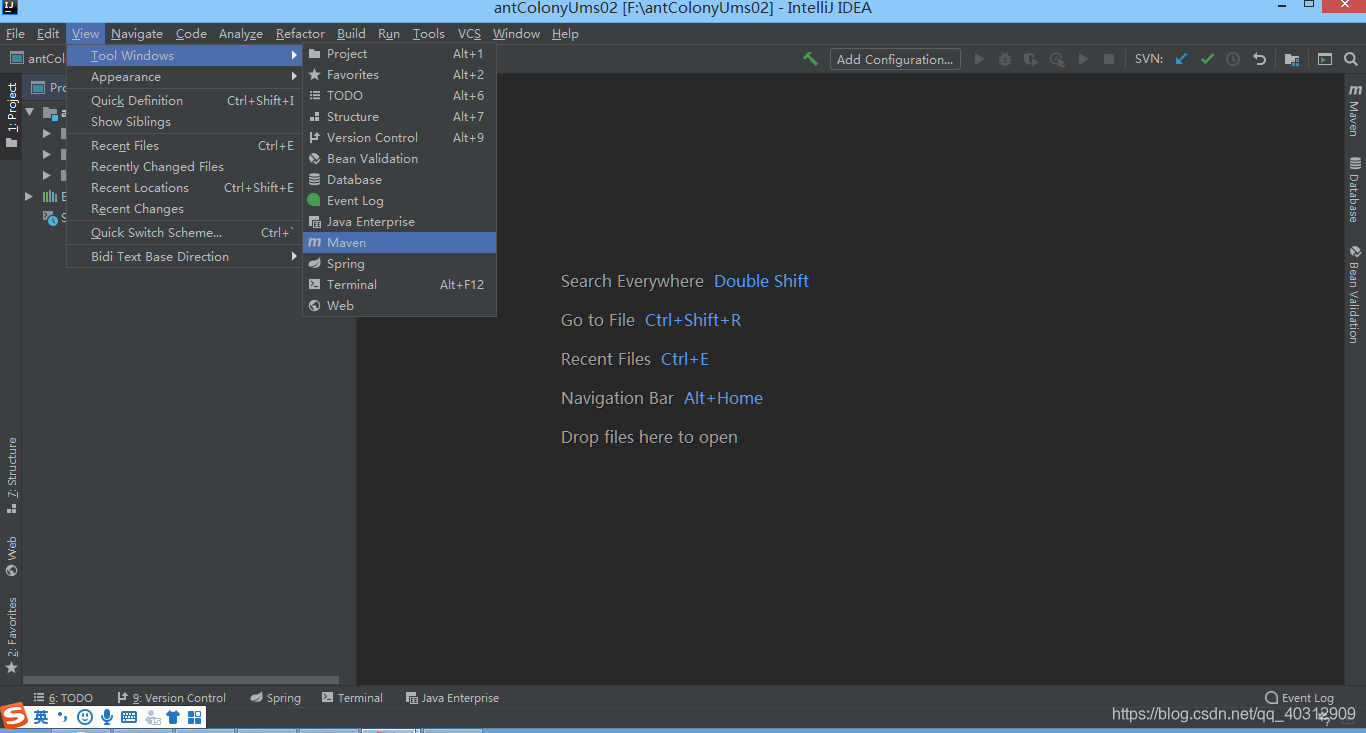Click the SVN Commit green checkmark
This screenshot has height=733, width=1366.
coord(1207,59)
